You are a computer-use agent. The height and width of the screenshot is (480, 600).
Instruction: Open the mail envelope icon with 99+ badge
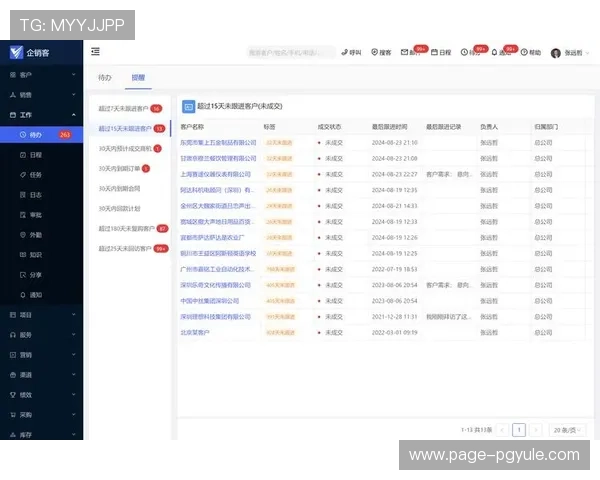pos(404,52)
